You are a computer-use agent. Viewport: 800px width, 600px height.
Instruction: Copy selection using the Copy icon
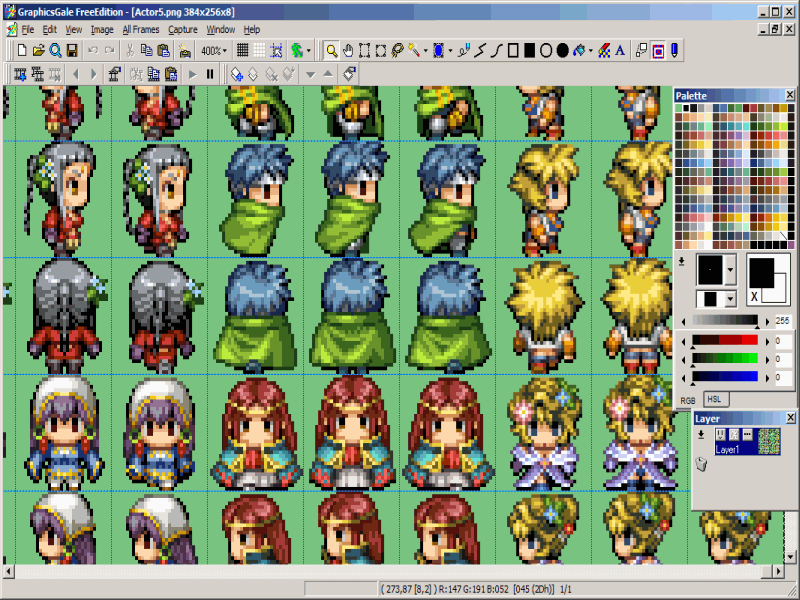146,51
